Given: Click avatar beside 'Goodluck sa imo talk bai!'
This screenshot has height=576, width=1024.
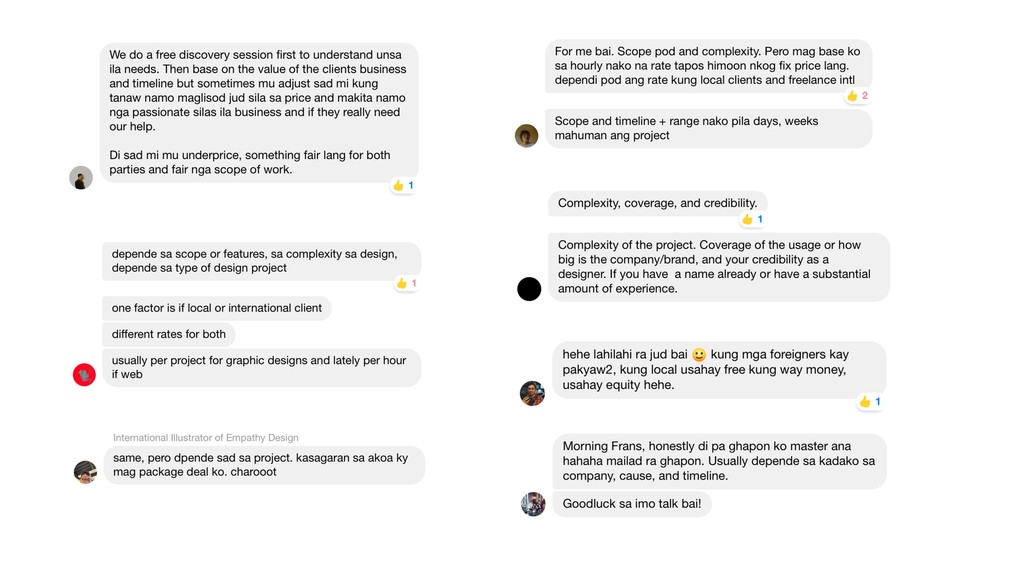Looking at the screenshot, I should (x=533, y=504).
